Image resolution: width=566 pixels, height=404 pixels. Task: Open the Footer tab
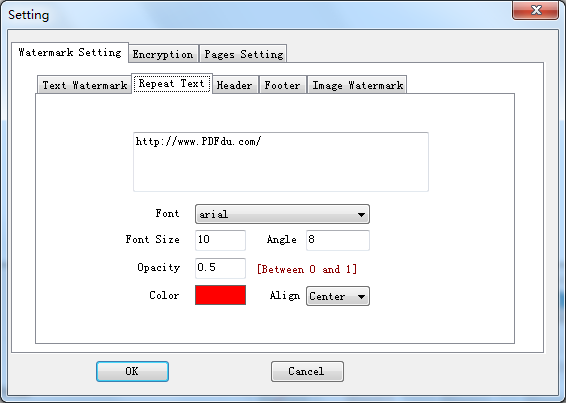(283, 86)
